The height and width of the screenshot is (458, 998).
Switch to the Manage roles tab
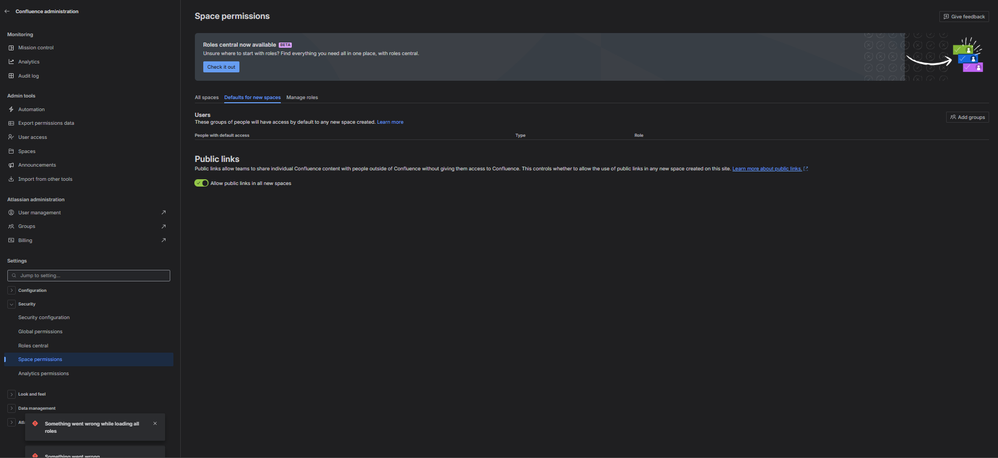[302, 97]
